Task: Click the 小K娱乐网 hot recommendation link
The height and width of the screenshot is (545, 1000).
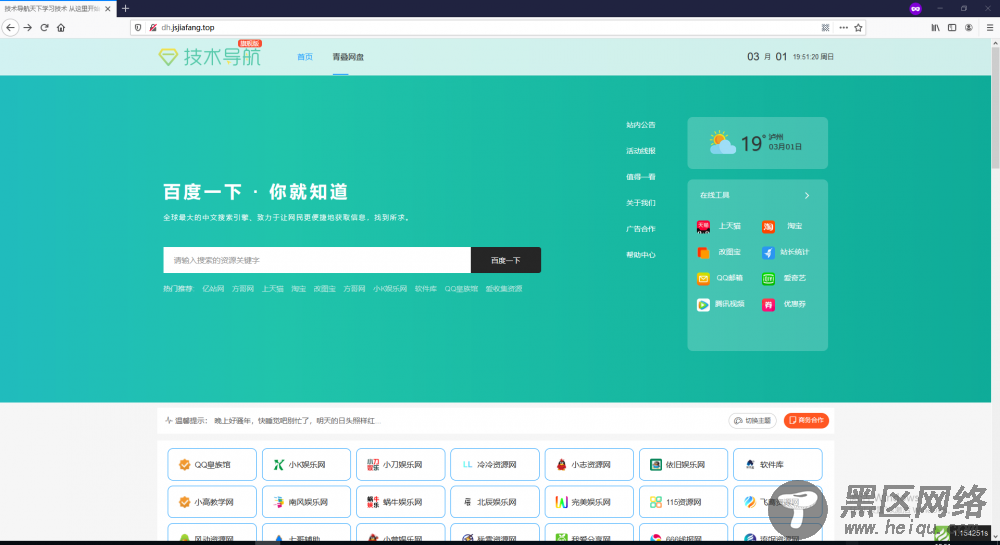Action: pos(390,289)
